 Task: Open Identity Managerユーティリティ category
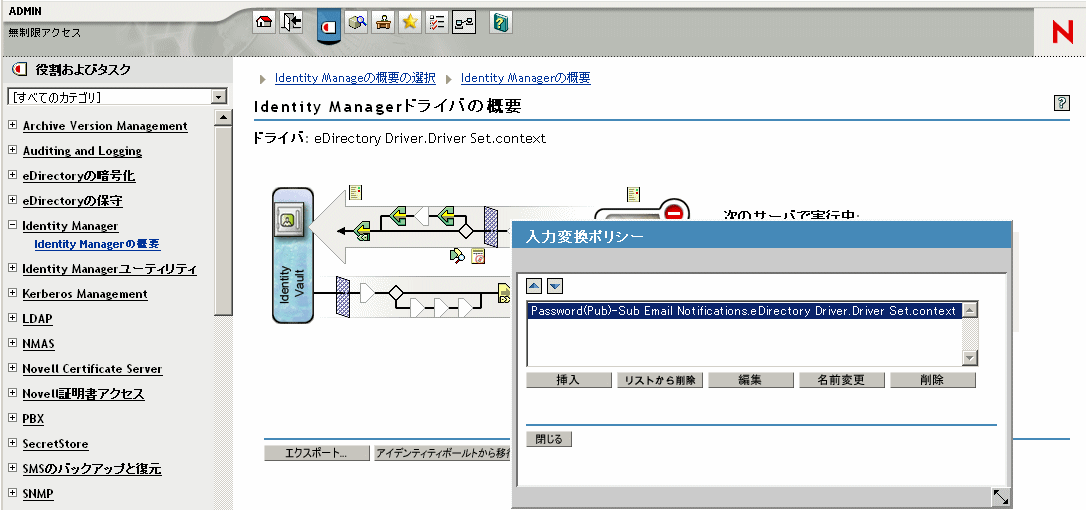point(109,269)
